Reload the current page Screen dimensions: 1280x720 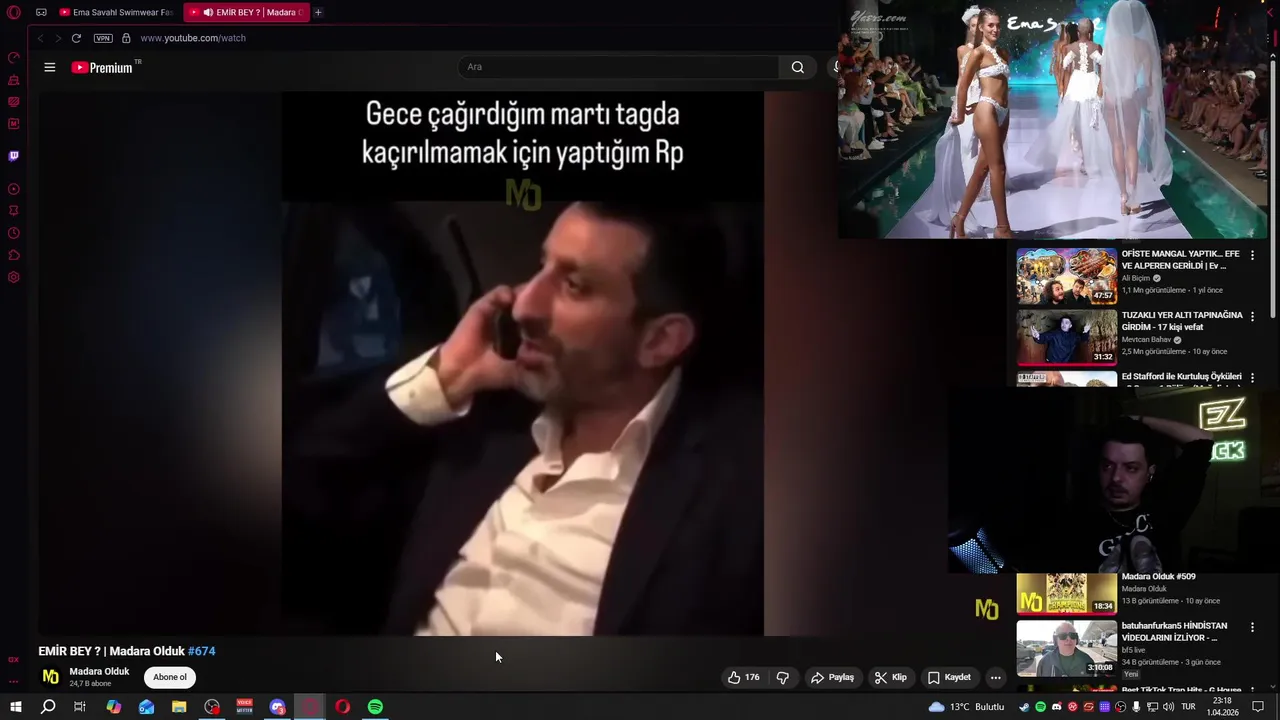click(x=76, y=38)
